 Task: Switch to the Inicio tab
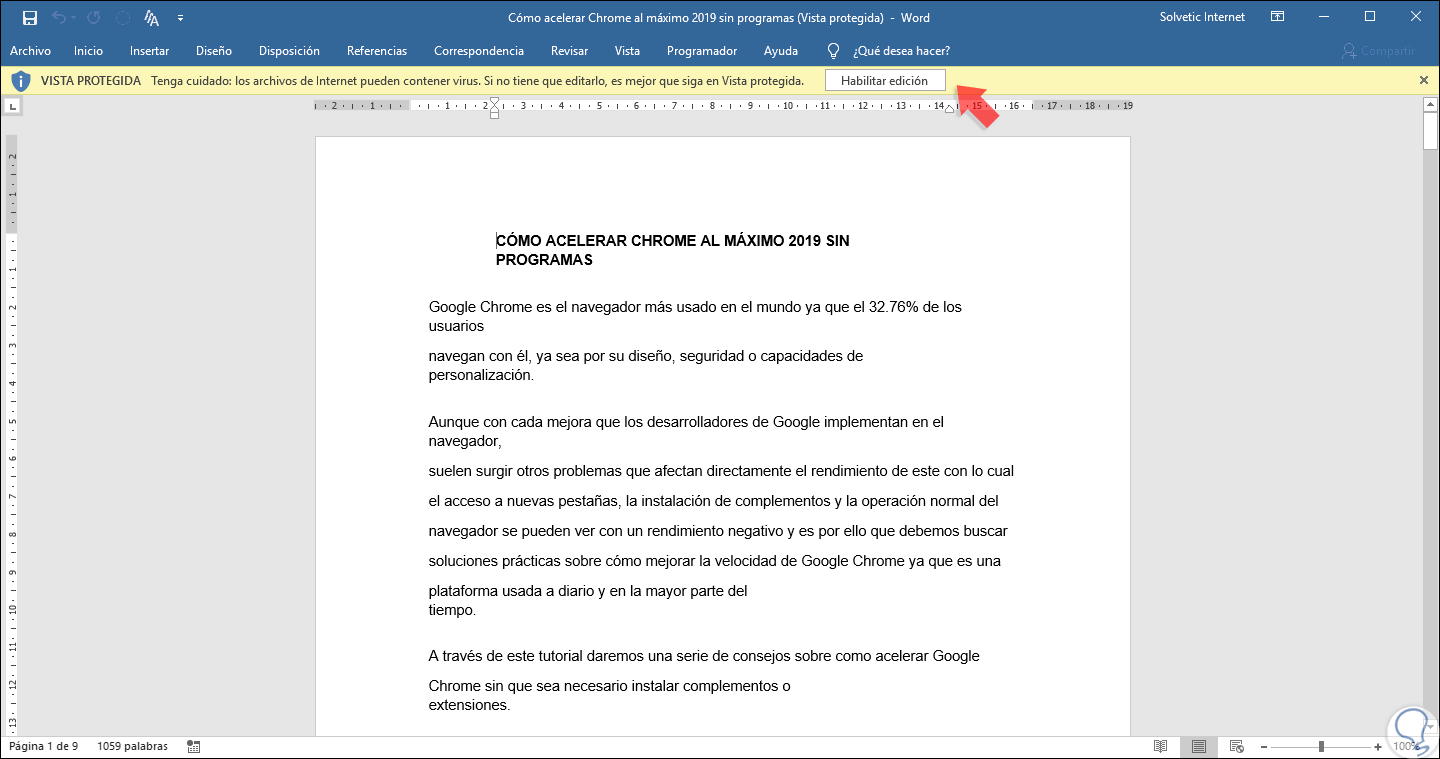point(88,51)
